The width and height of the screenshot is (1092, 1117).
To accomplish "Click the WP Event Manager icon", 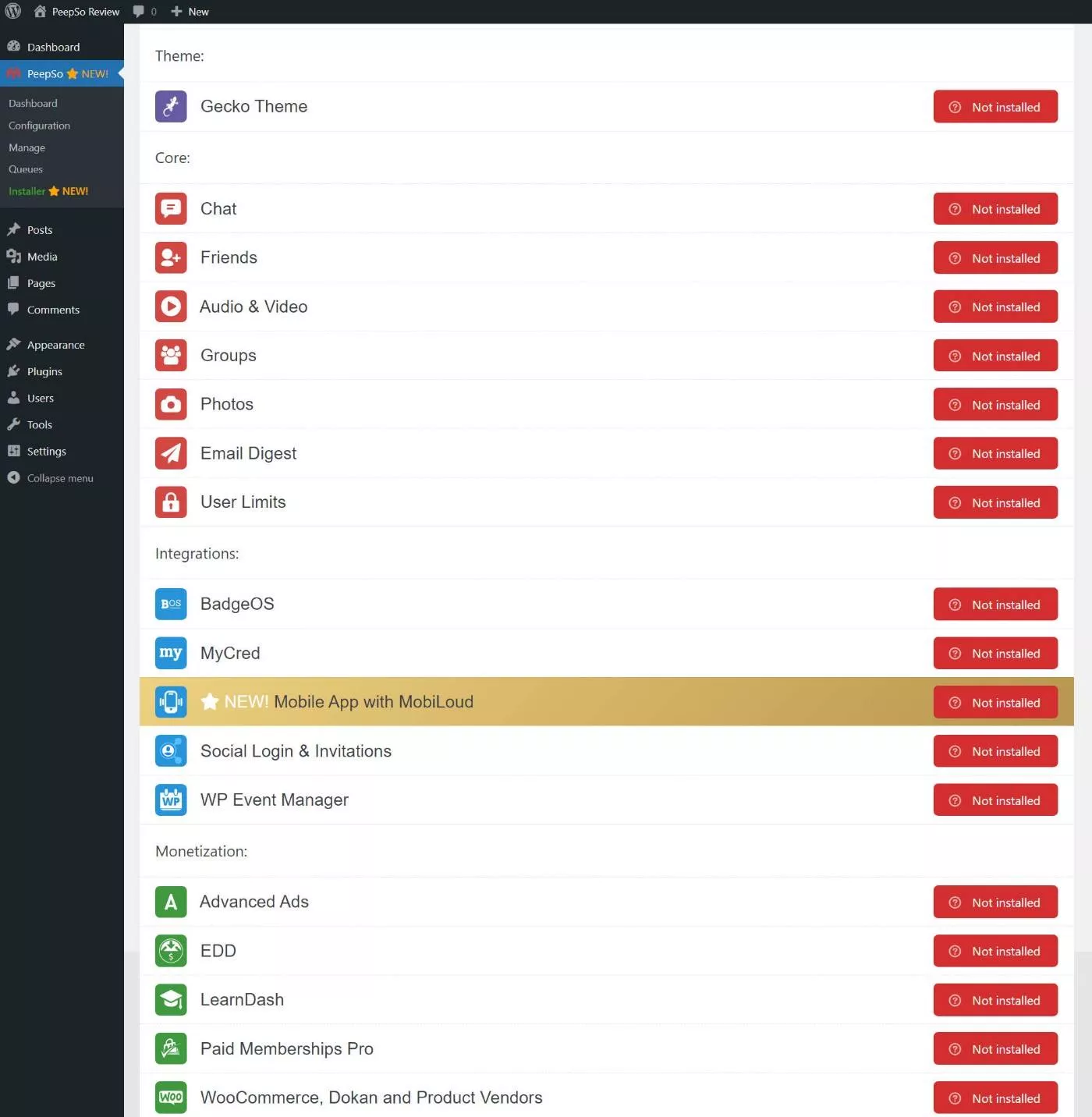I will pos(171,800).
